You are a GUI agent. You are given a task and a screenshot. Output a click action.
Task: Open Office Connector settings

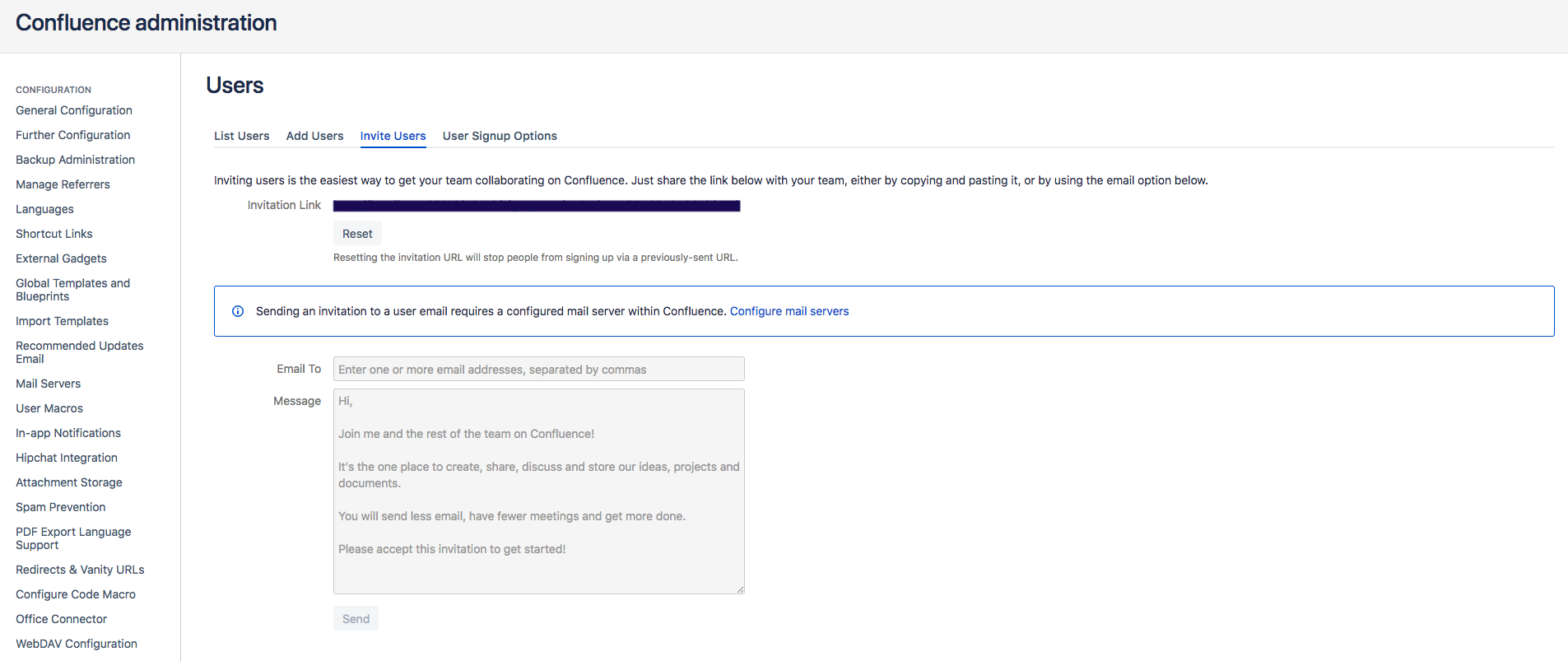pos(62,619)
